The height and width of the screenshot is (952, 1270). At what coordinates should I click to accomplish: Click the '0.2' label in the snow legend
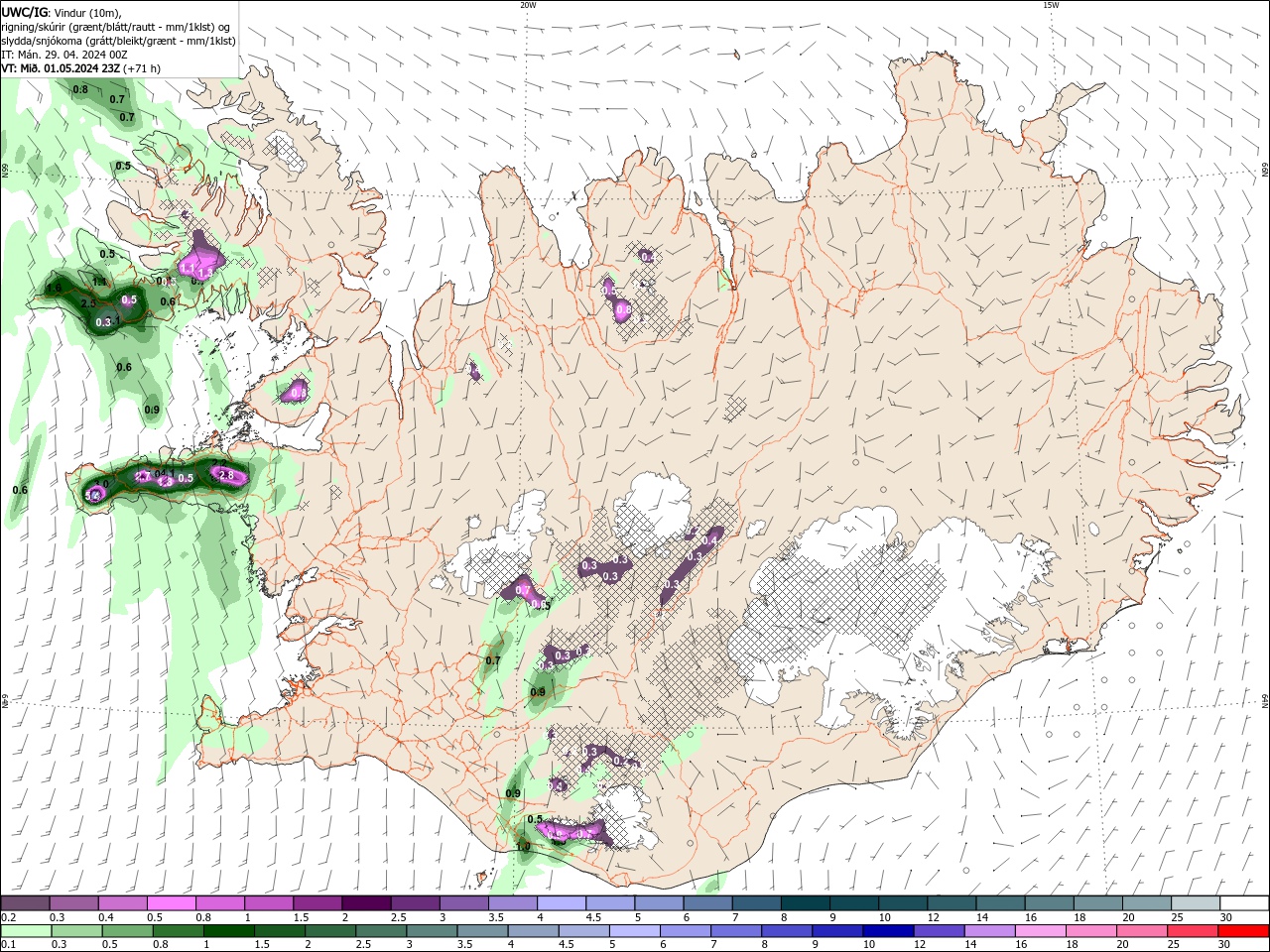click(8, 917)
